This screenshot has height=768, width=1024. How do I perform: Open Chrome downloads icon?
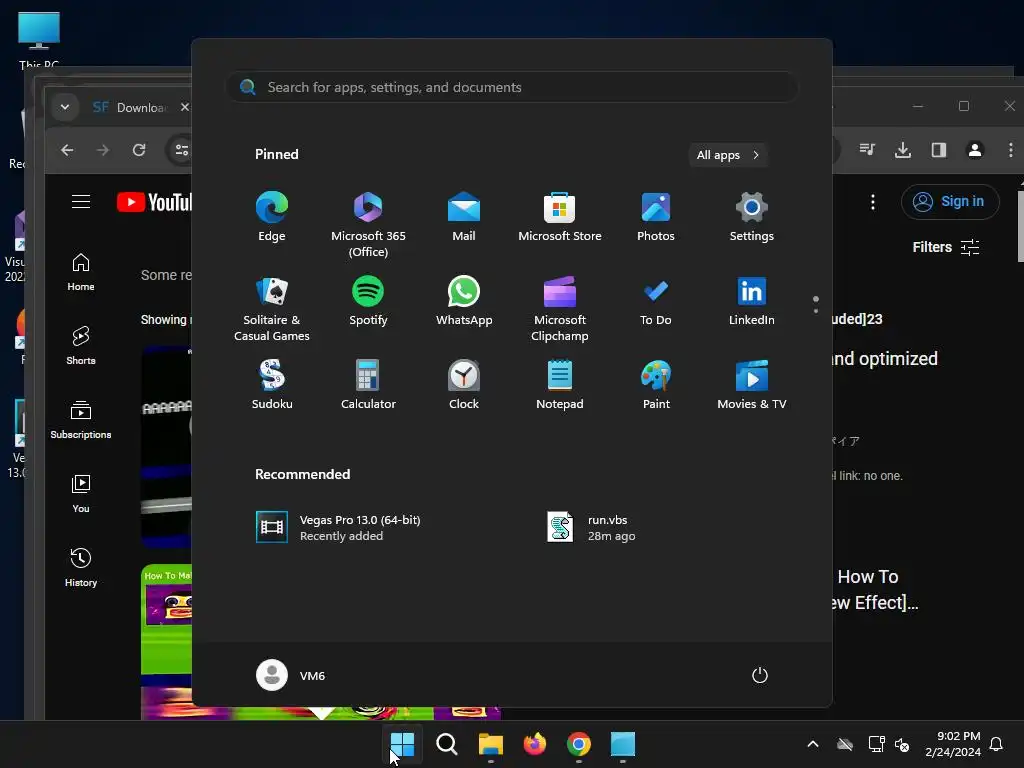903,150
